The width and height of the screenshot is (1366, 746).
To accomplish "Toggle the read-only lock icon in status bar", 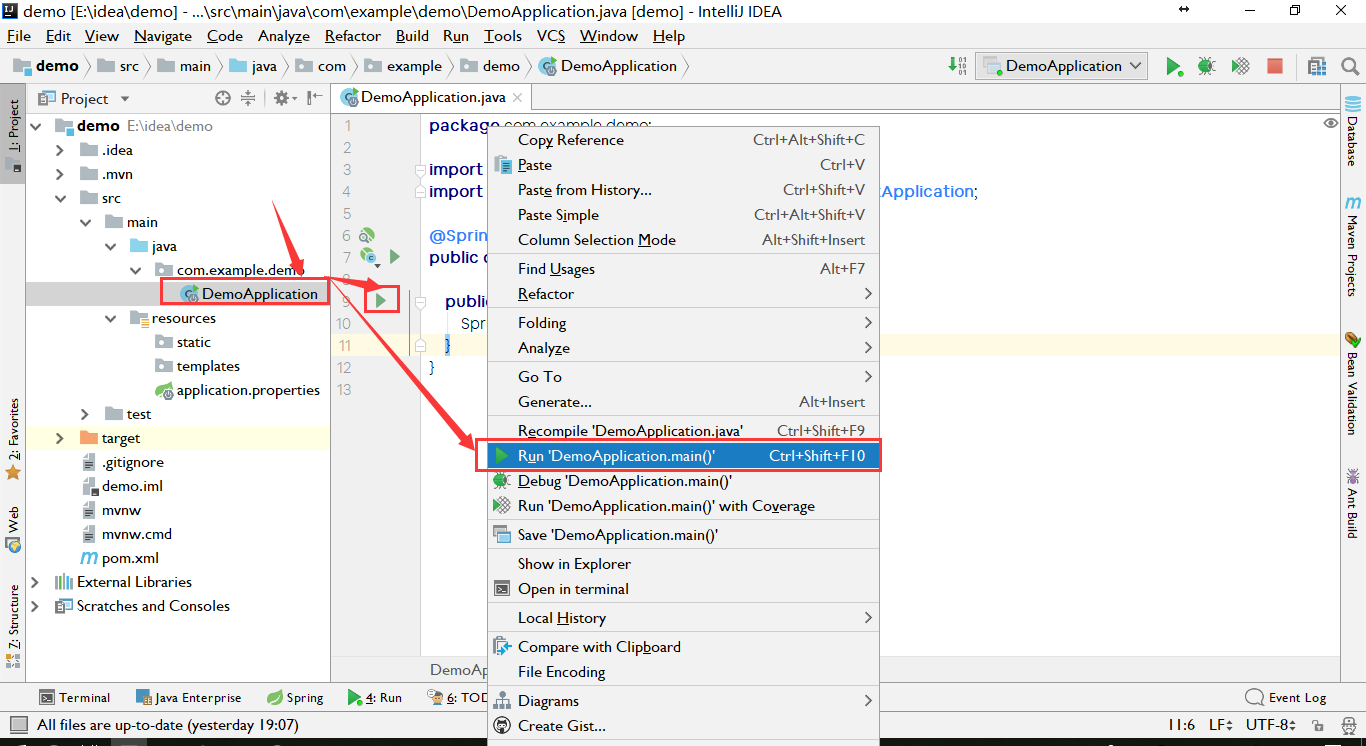I will click(1318, 725).
